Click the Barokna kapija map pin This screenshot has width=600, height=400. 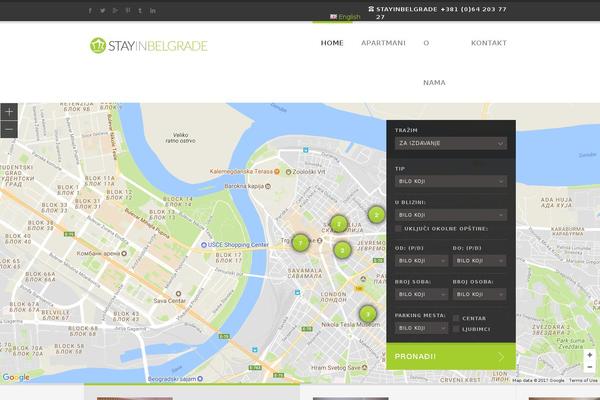(268, 186)
